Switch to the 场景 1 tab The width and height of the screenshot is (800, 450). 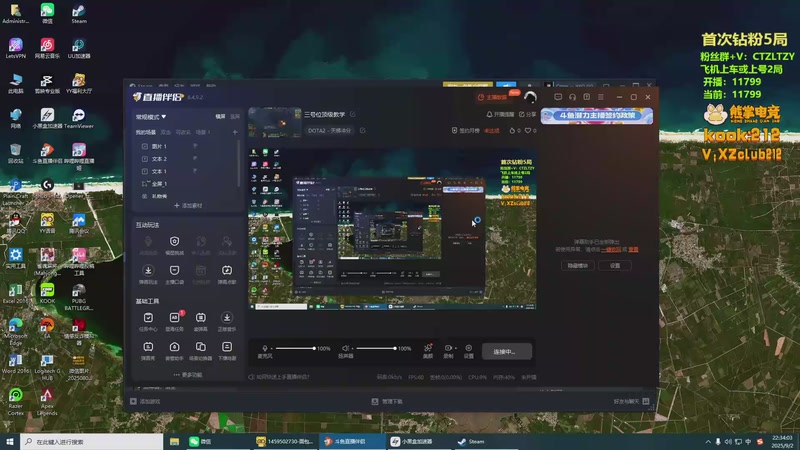tap(203, 132)
